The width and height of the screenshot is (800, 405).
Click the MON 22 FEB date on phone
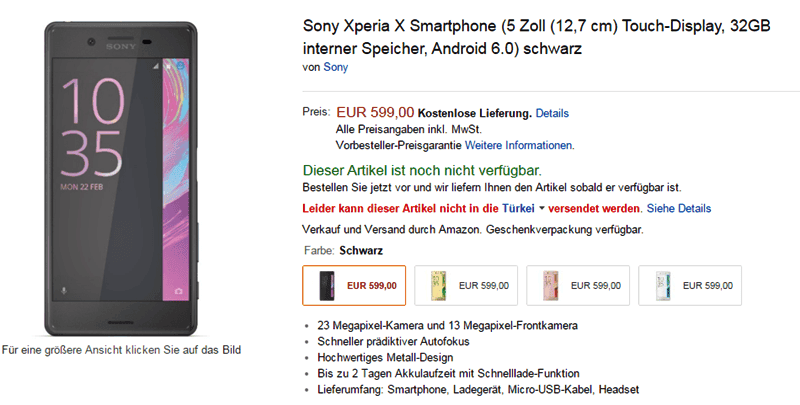(x=85, y=186)
